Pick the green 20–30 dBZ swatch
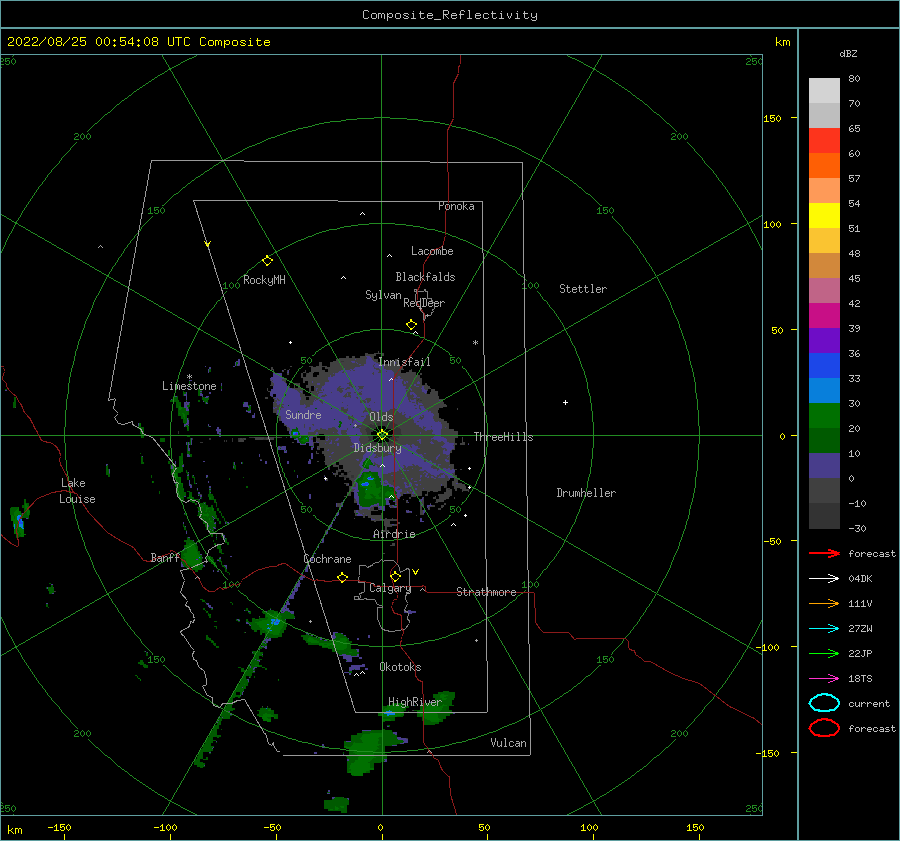Viewport: 900px width, 841px height. 824,416
